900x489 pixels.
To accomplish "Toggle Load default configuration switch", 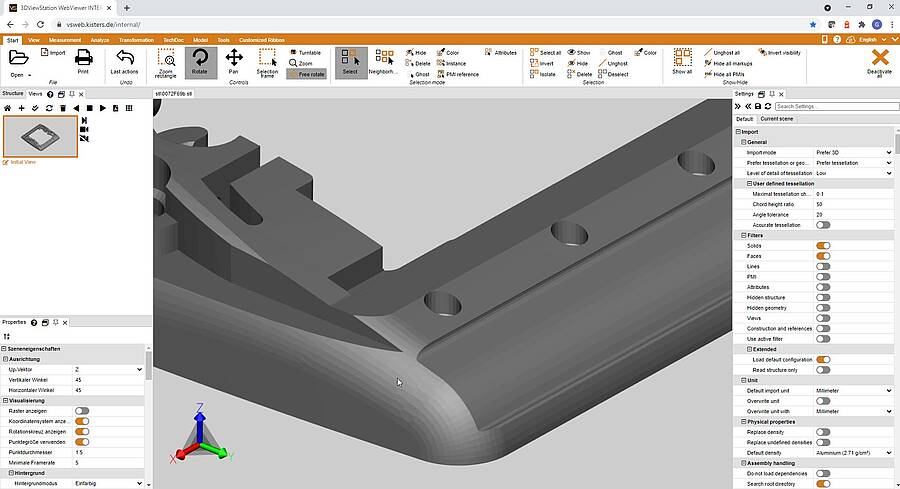I will (x=823, y=359).
